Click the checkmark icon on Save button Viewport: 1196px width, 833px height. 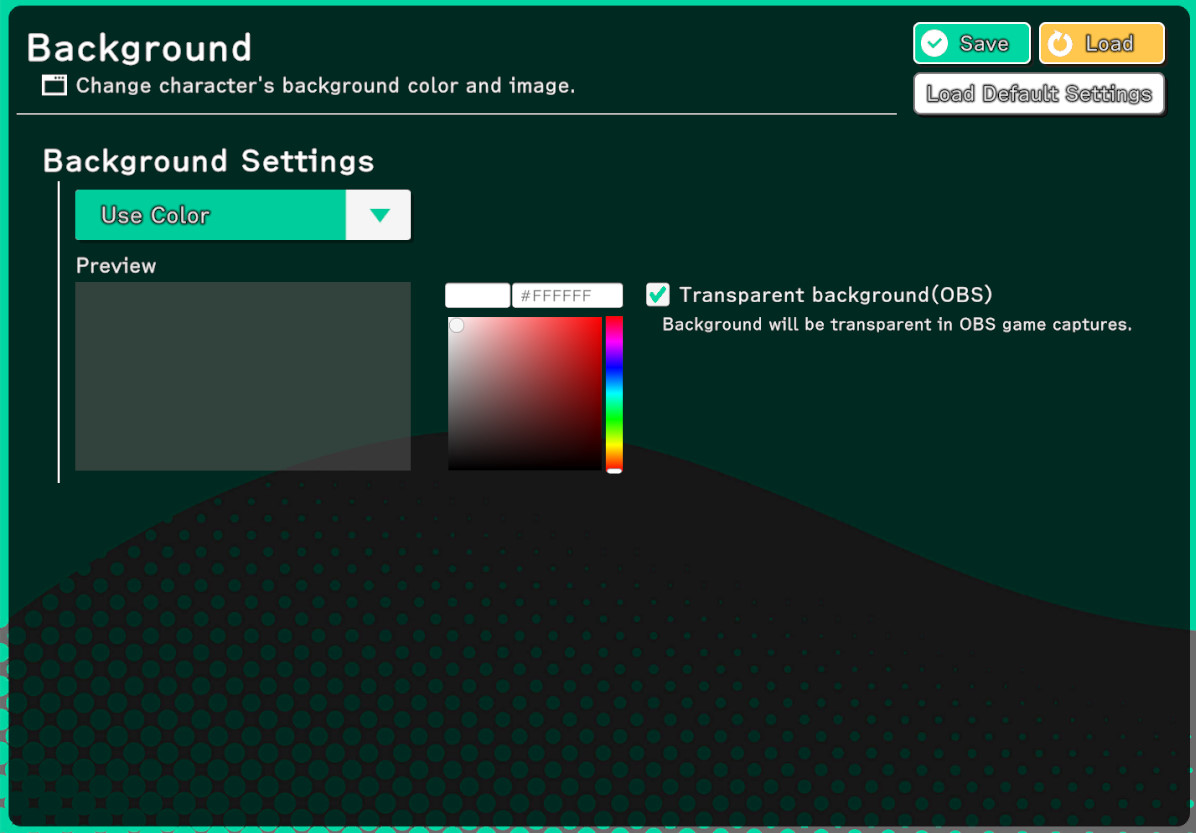pos(934,43)
